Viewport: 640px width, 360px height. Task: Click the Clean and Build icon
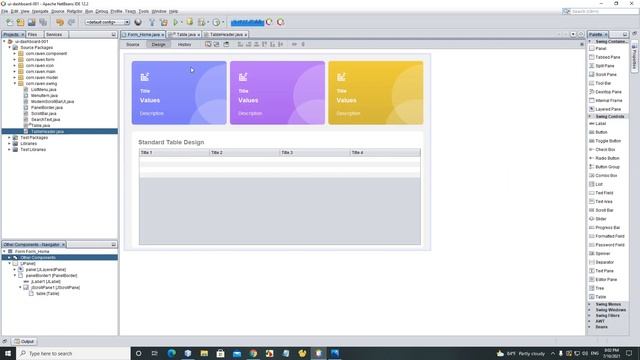pyautogui.click(x=164, y=22)
